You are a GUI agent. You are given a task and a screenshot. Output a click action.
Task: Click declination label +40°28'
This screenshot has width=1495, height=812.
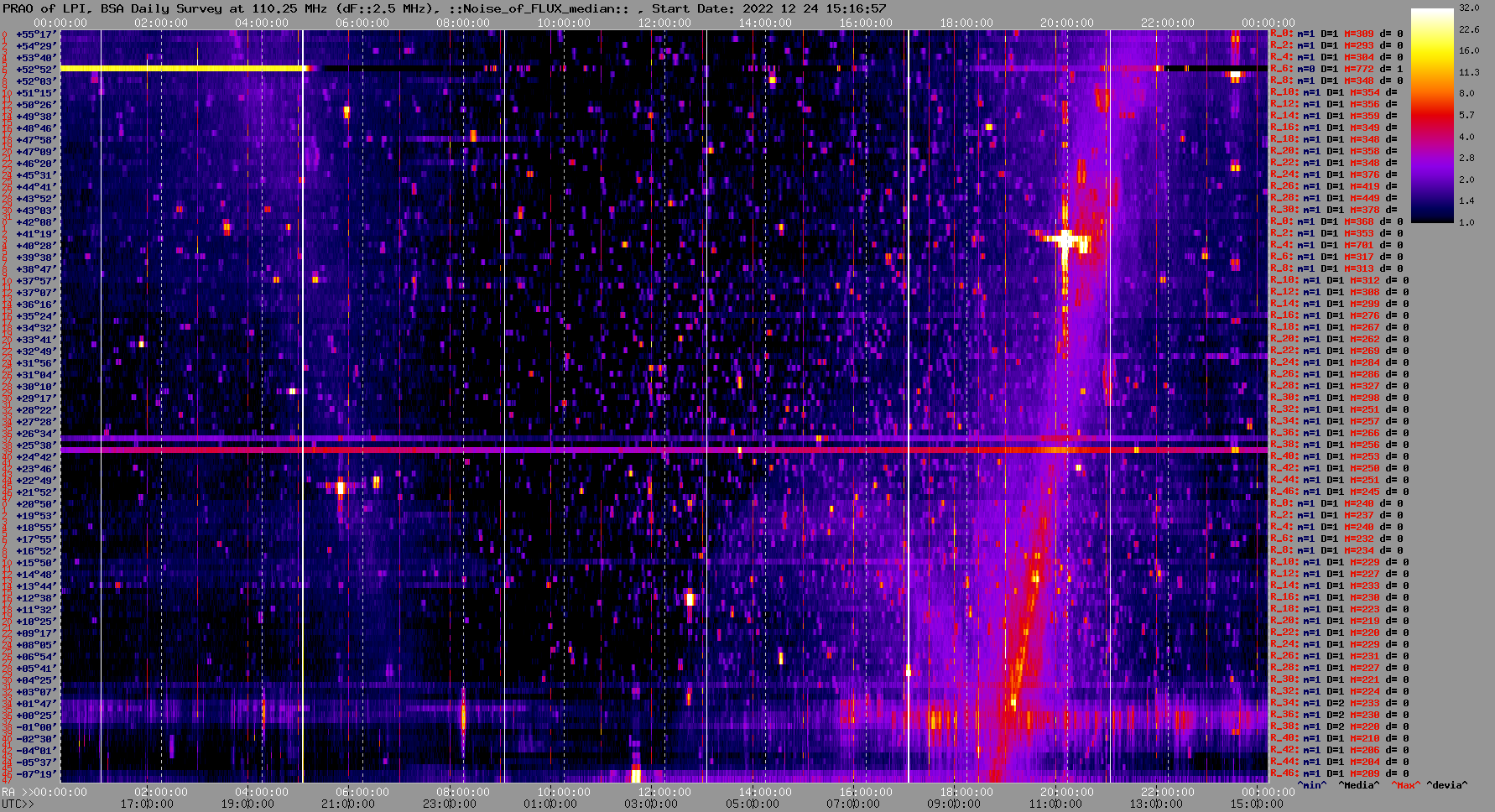(x=36, y=246)
